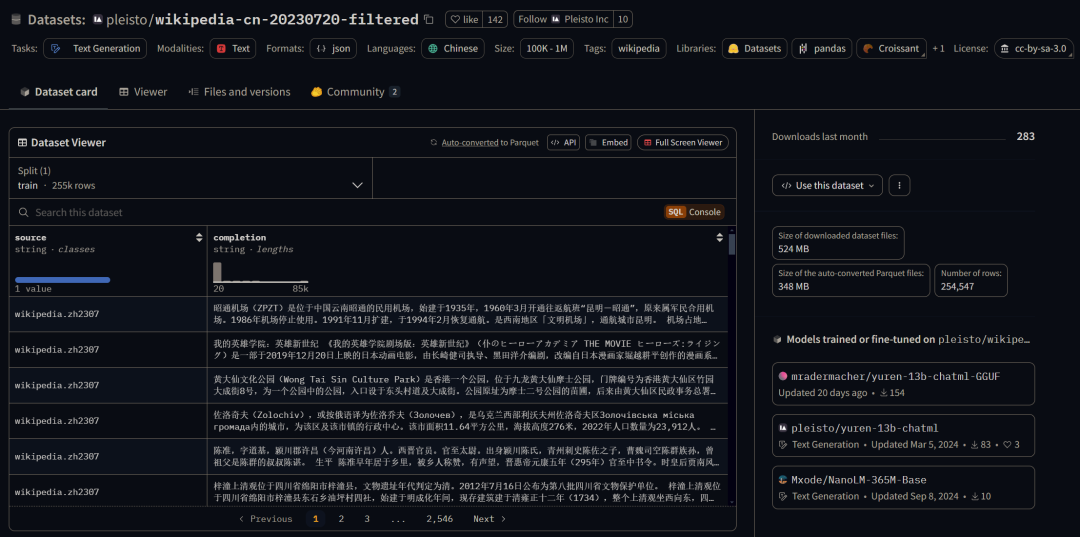Copy dataset name with the copy icon

click(428, 19)
